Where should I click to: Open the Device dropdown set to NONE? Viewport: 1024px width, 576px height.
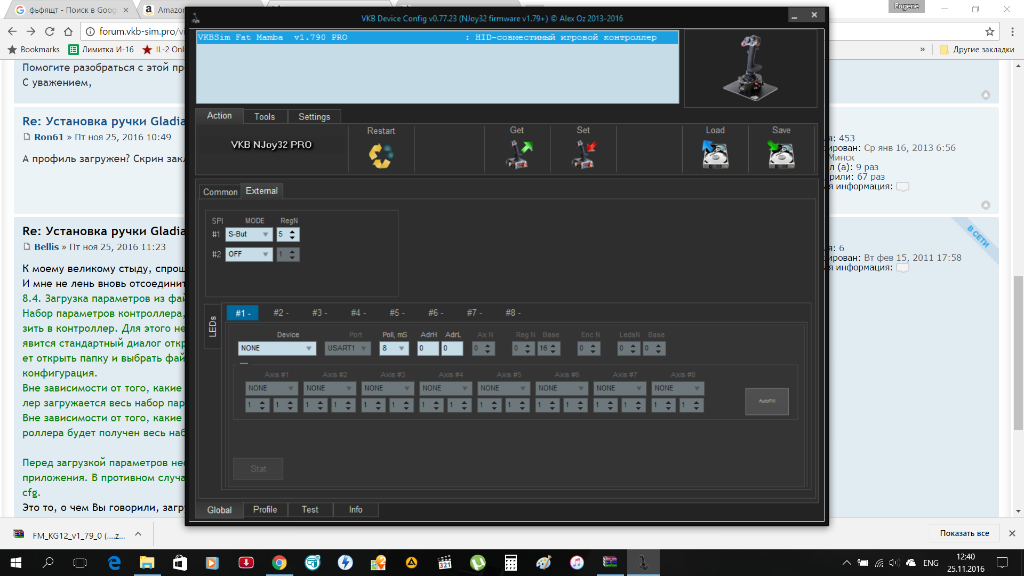[x=277, y=348]
